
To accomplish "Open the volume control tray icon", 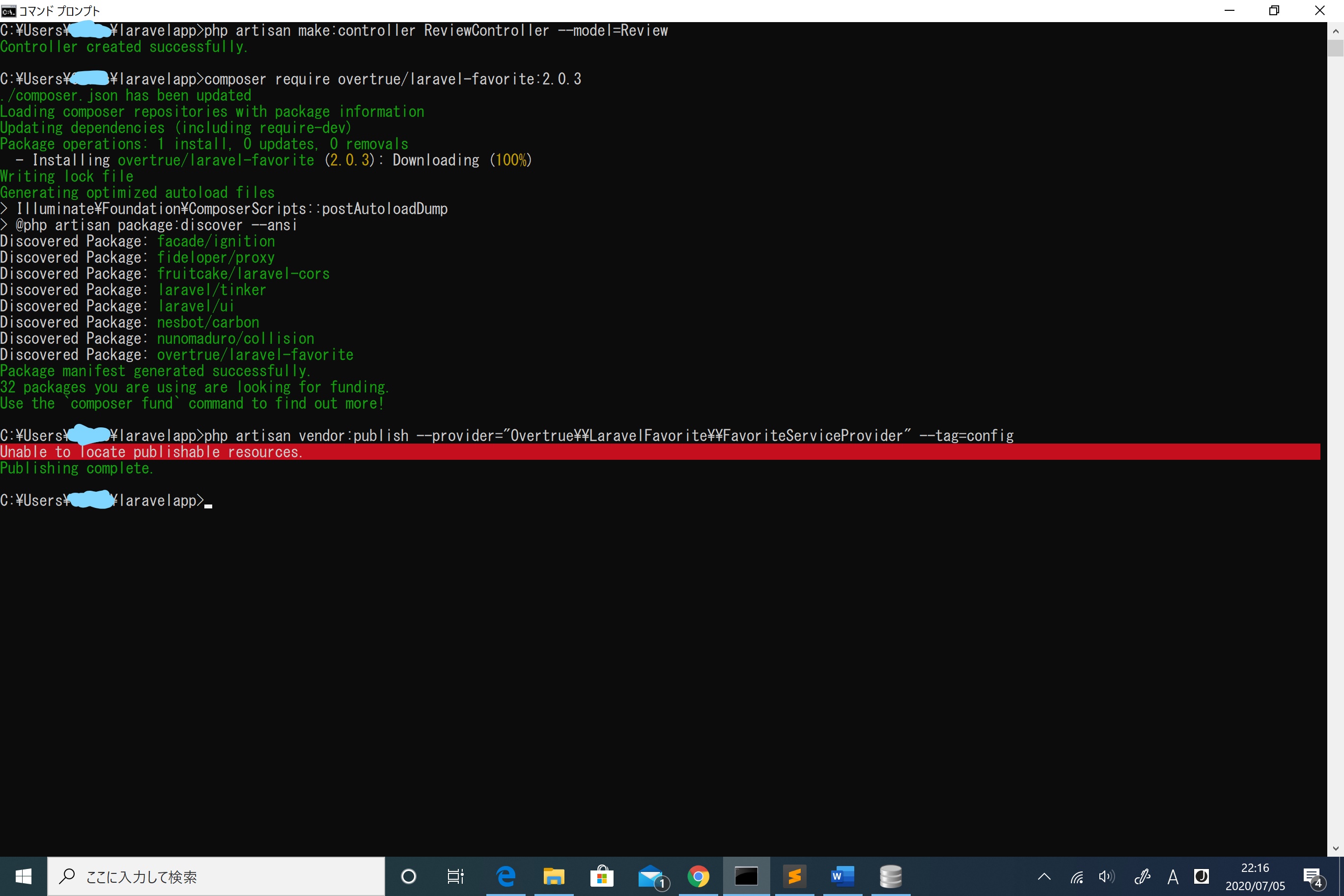I will (1107, 876).
